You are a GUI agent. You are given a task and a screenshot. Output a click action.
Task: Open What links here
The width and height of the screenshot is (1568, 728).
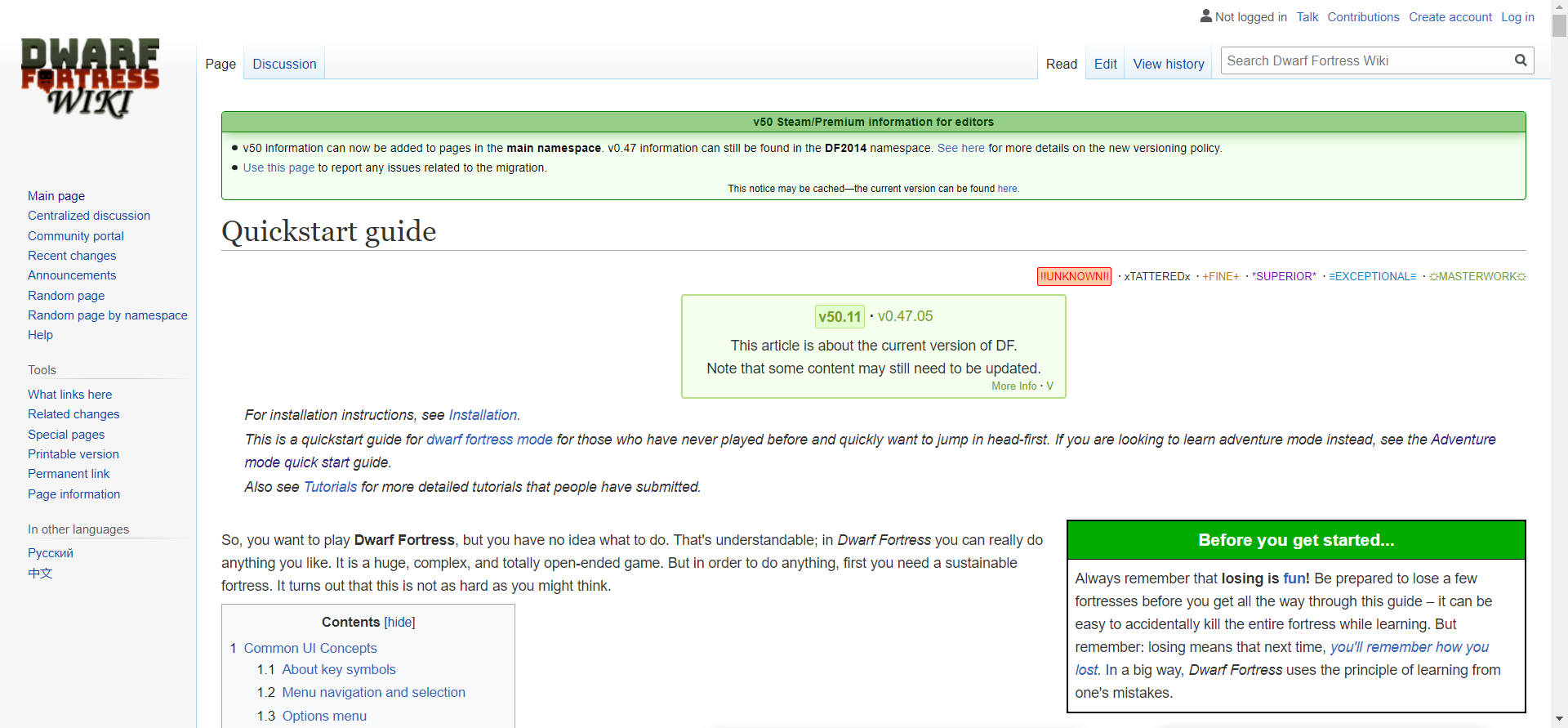pos(69,395)
